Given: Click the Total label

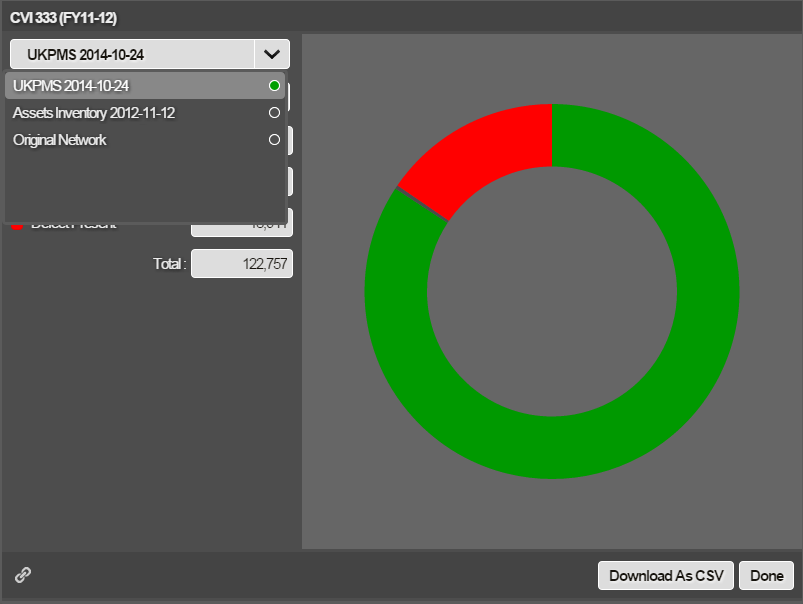Looking at the screenshot, I should [x=169, y=264].
